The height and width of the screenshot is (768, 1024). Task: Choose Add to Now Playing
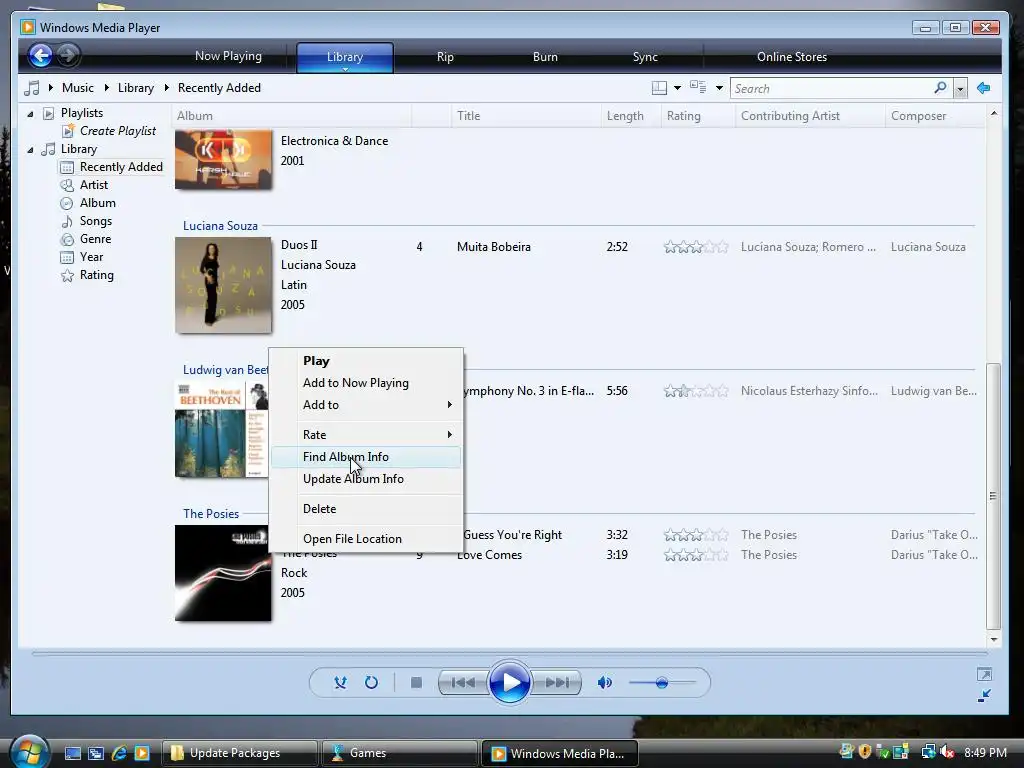[x=366, y=383]
